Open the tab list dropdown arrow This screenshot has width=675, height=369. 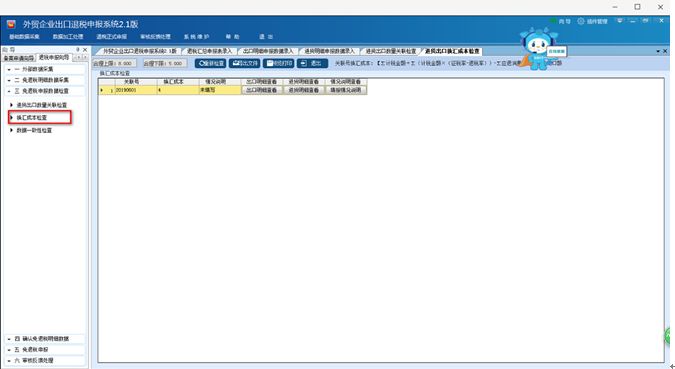tap(658, 51)
